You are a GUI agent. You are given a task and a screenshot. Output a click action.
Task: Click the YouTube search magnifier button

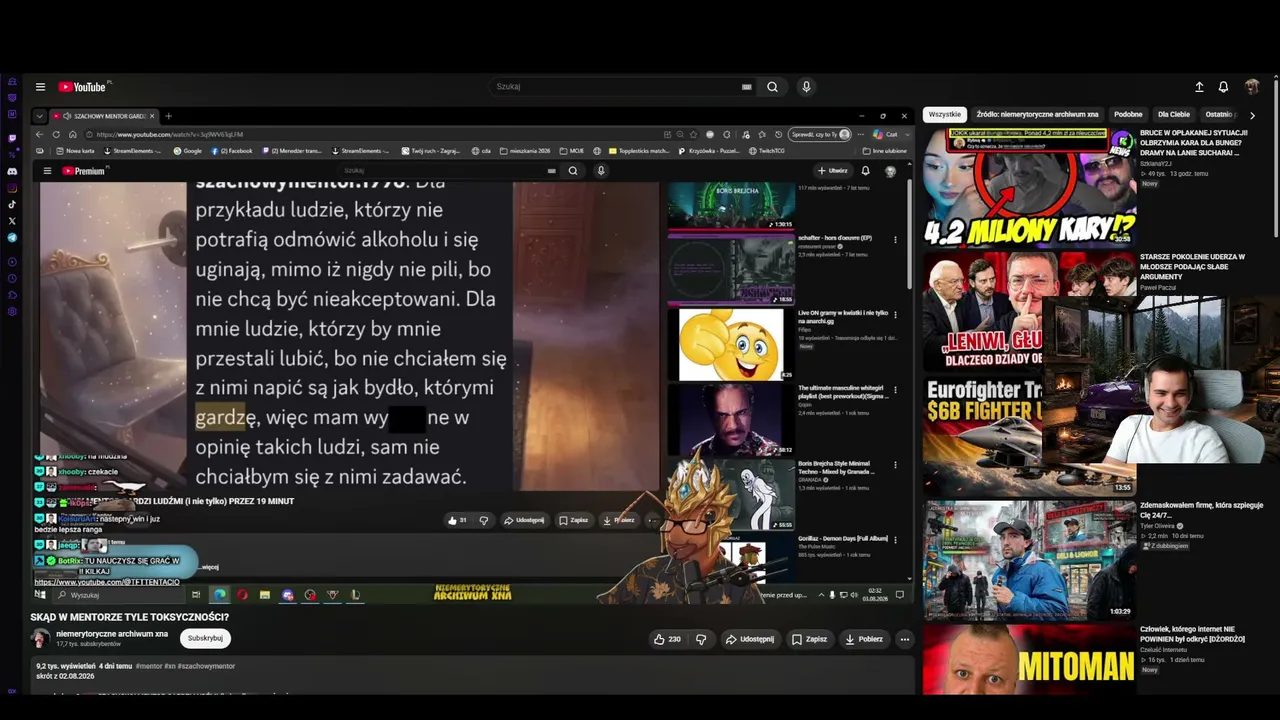point(772,87)
